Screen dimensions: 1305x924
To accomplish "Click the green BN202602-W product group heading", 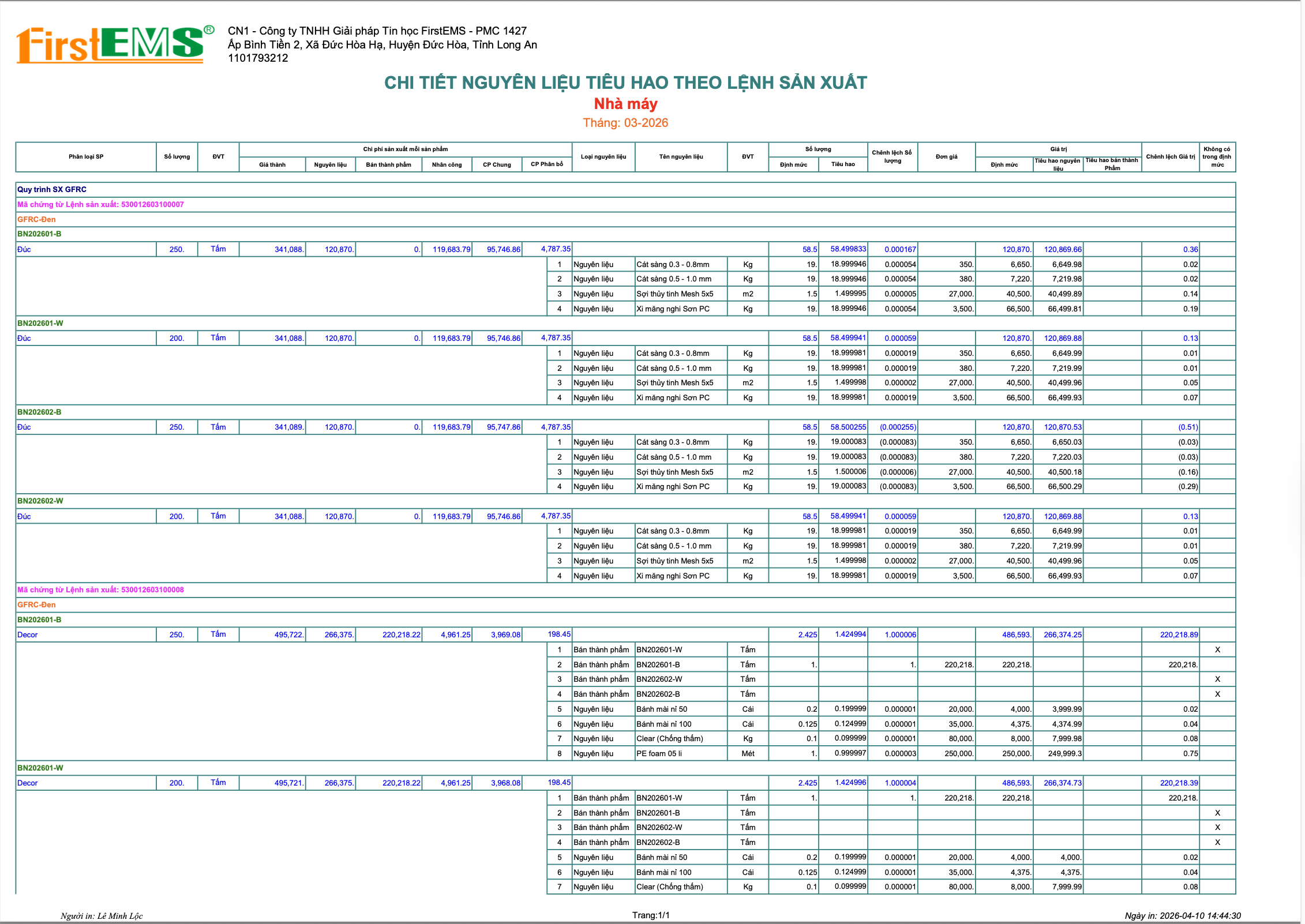I will coord(40,501).
